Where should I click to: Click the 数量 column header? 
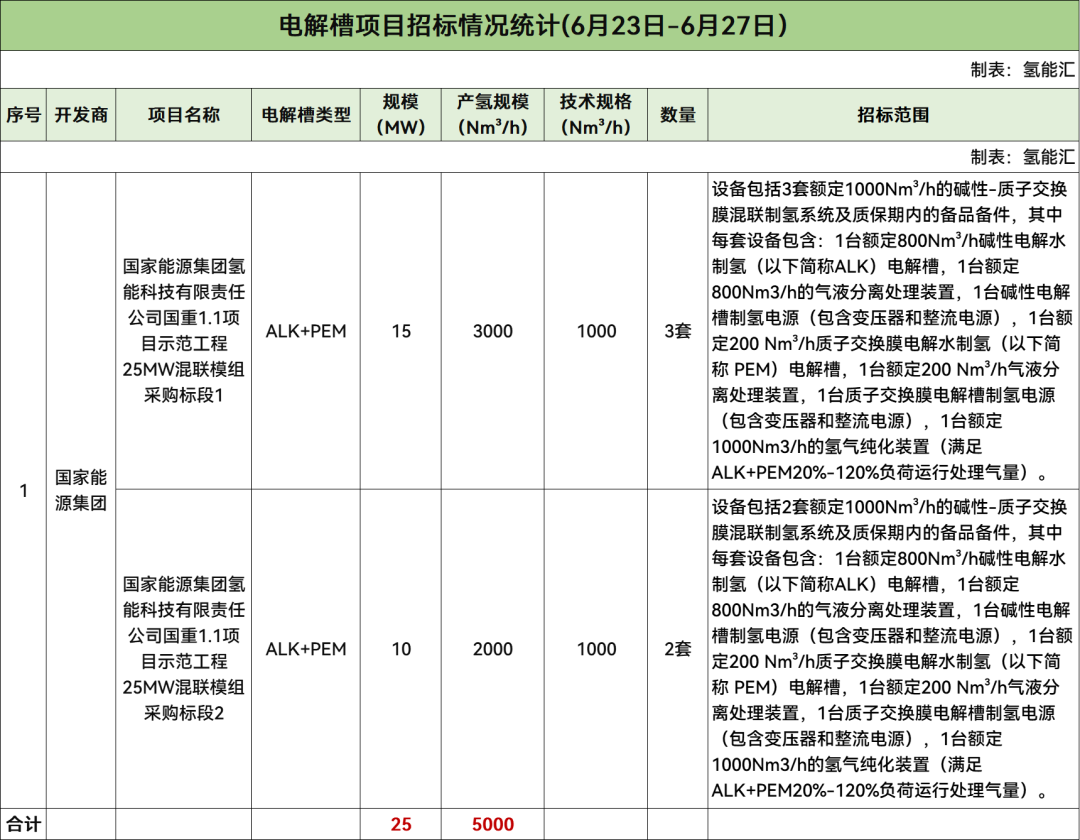point(677,115)
